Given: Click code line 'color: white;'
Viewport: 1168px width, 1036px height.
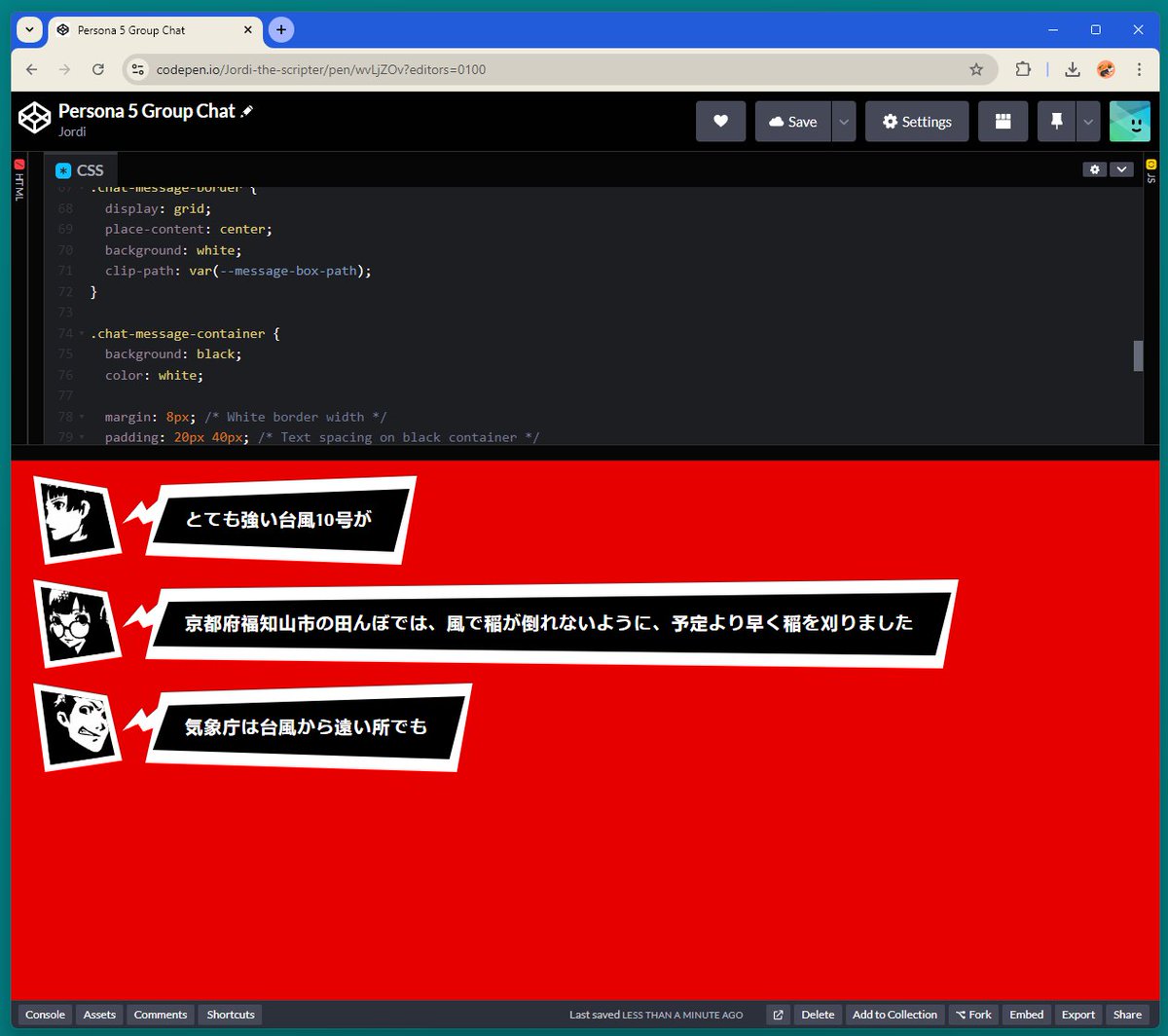Looking at the screenshot, I should pos(154,375).
